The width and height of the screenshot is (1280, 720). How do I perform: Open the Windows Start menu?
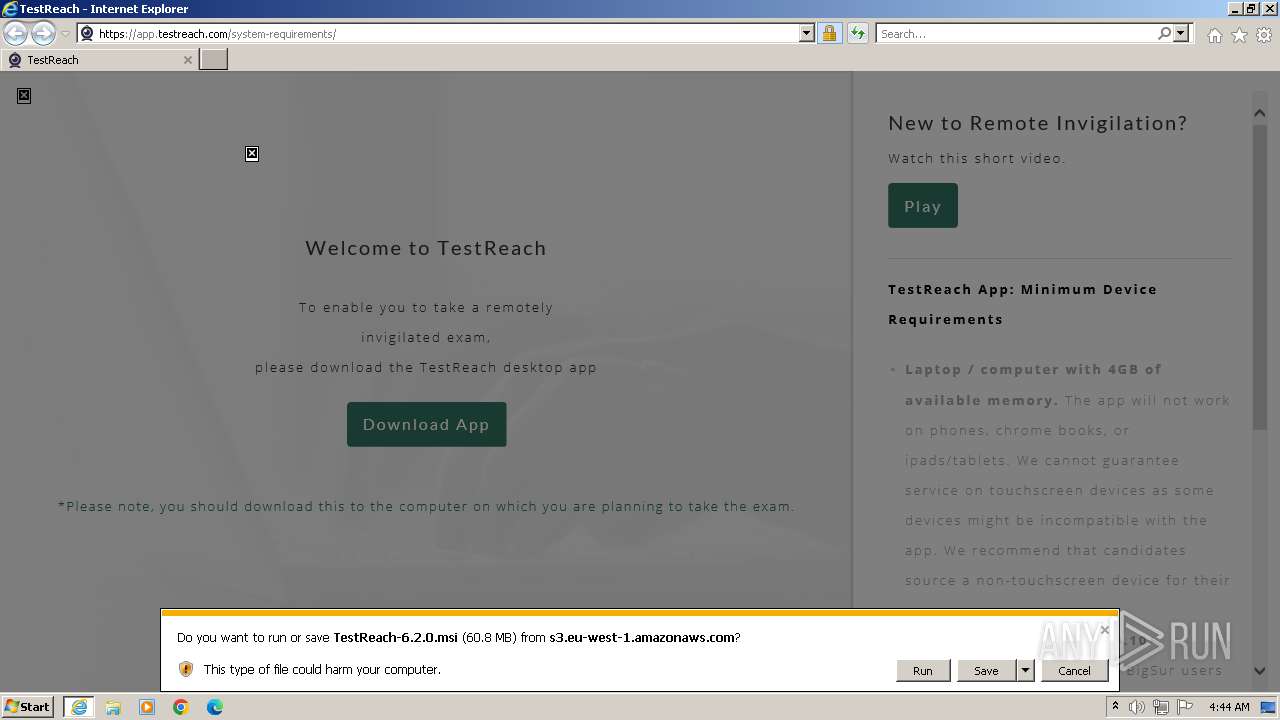[x=28, y=706]
